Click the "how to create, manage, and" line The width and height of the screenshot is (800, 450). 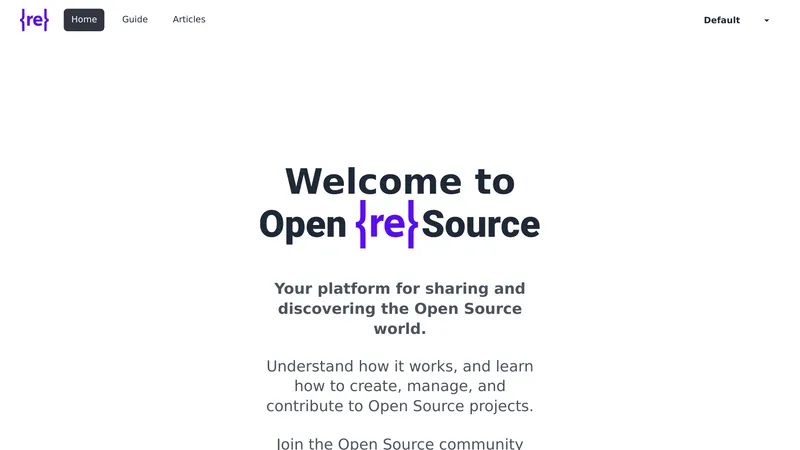click(400, 386)
